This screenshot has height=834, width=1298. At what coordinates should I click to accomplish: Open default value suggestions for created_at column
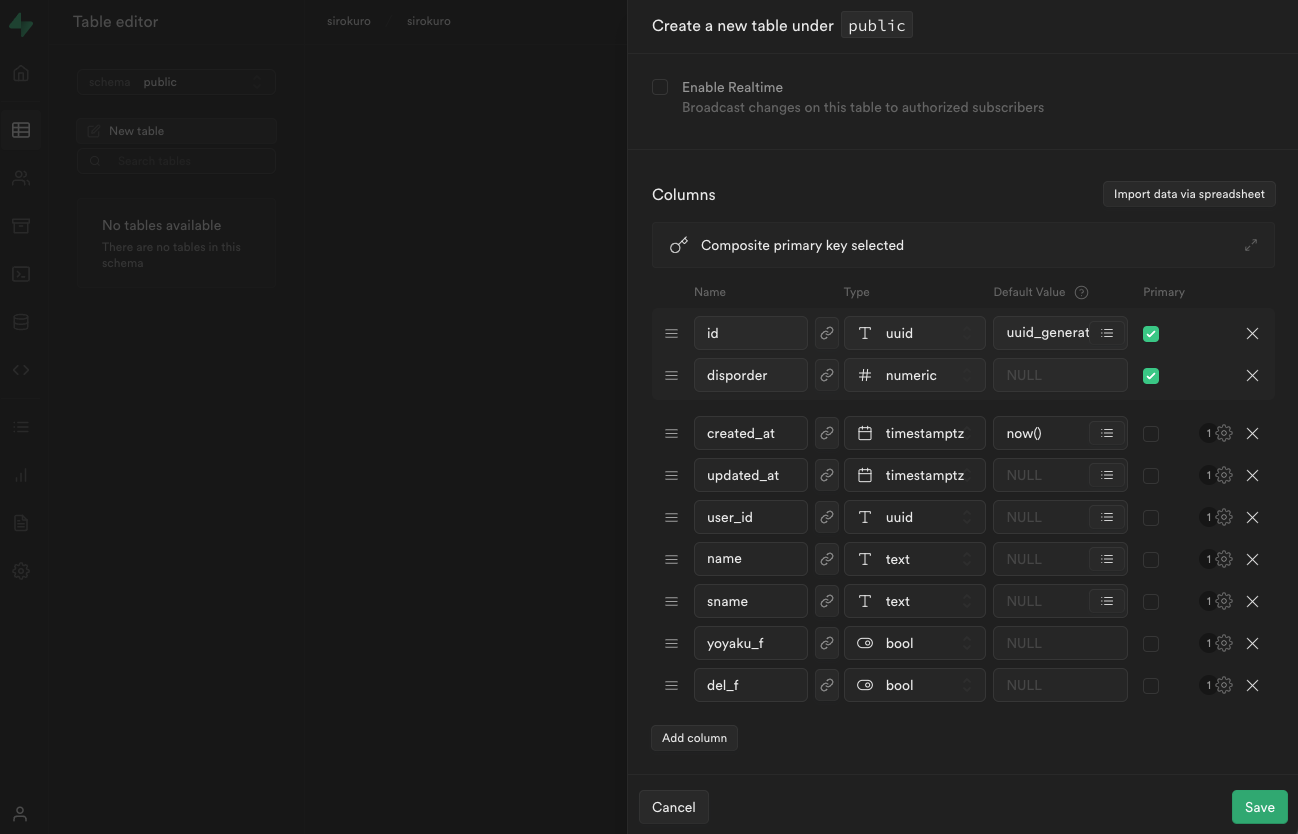(x=1107, y=433)
